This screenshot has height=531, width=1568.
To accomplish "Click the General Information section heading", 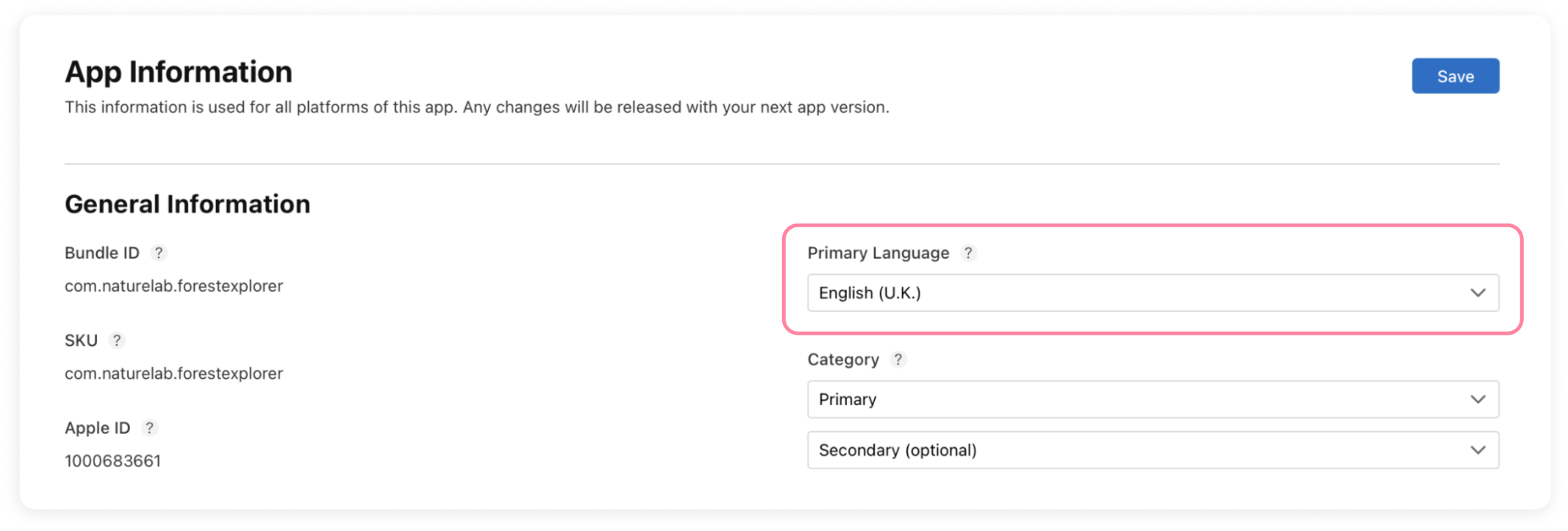I will pos(187,204).
